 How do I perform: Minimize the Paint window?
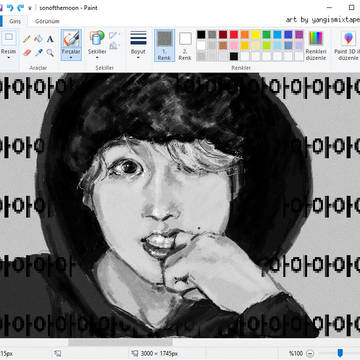coord(329,7)
